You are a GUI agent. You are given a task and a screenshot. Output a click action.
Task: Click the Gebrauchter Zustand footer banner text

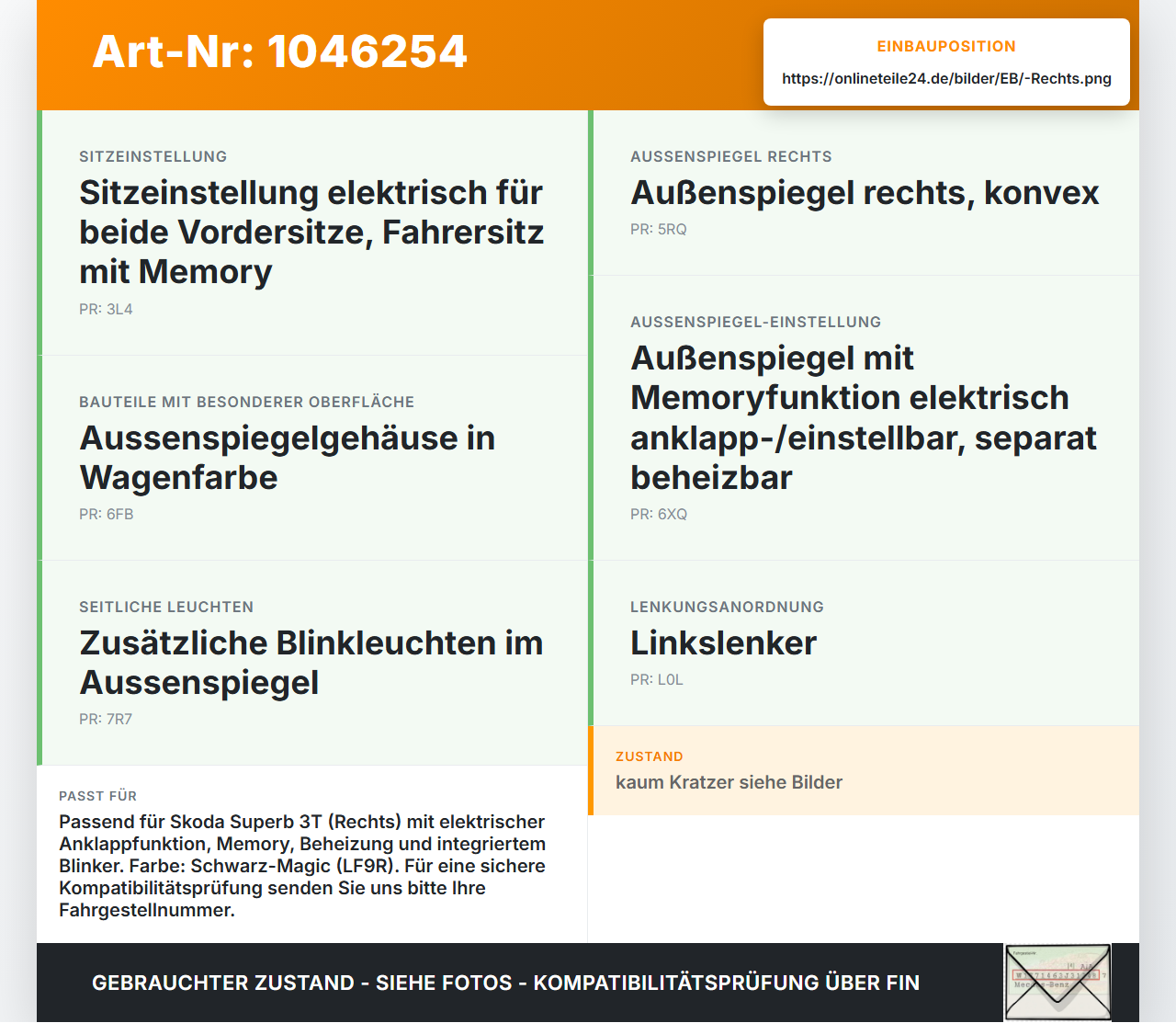coord(505,983)
